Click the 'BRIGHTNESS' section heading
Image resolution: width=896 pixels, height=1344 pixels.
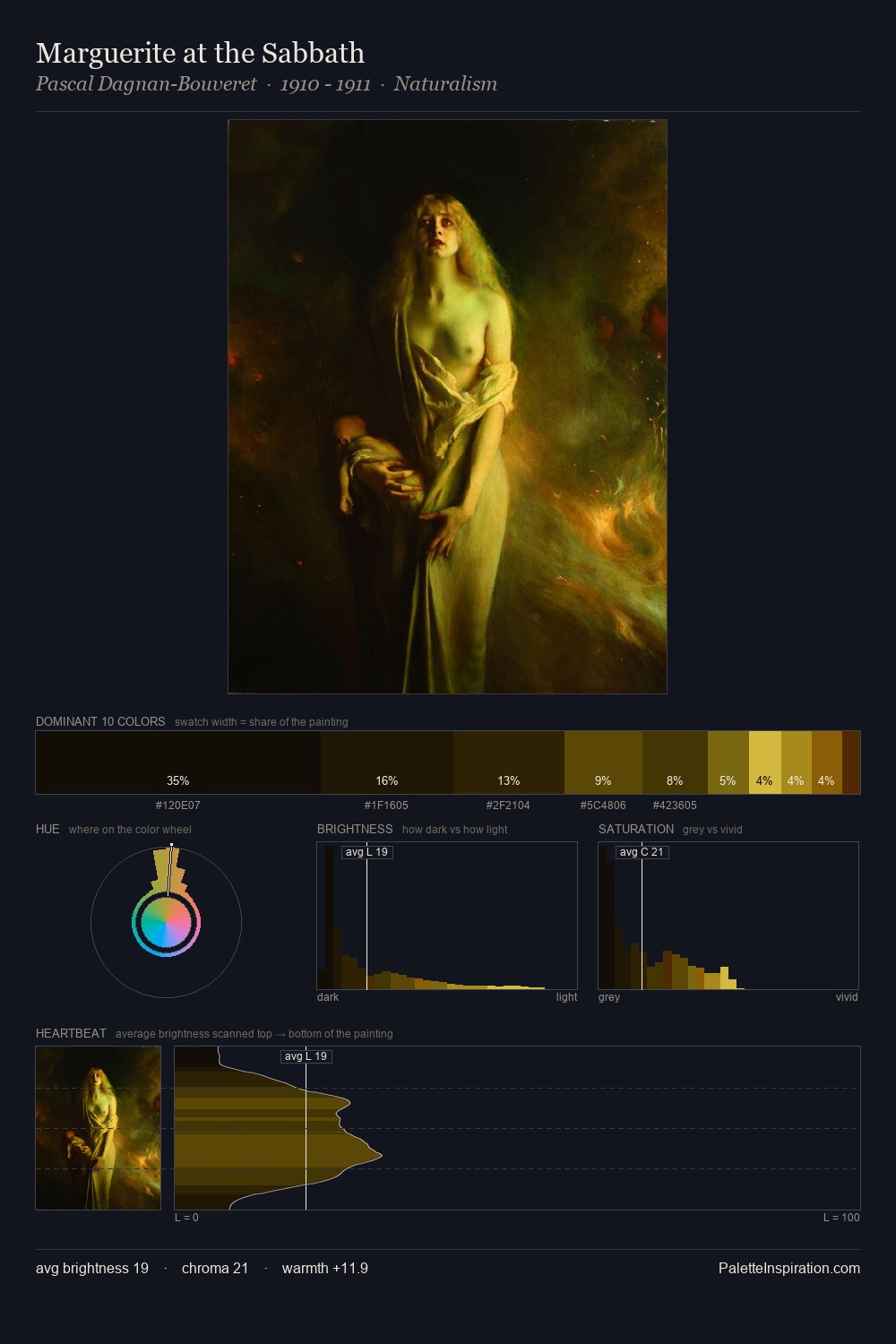click(x=355, y=829)
